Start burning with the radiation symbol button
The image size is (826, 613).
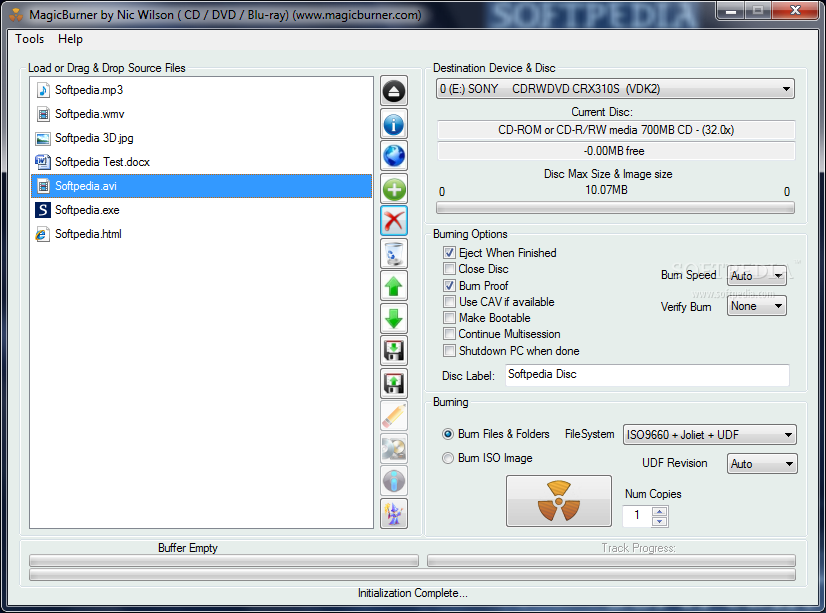559,501
